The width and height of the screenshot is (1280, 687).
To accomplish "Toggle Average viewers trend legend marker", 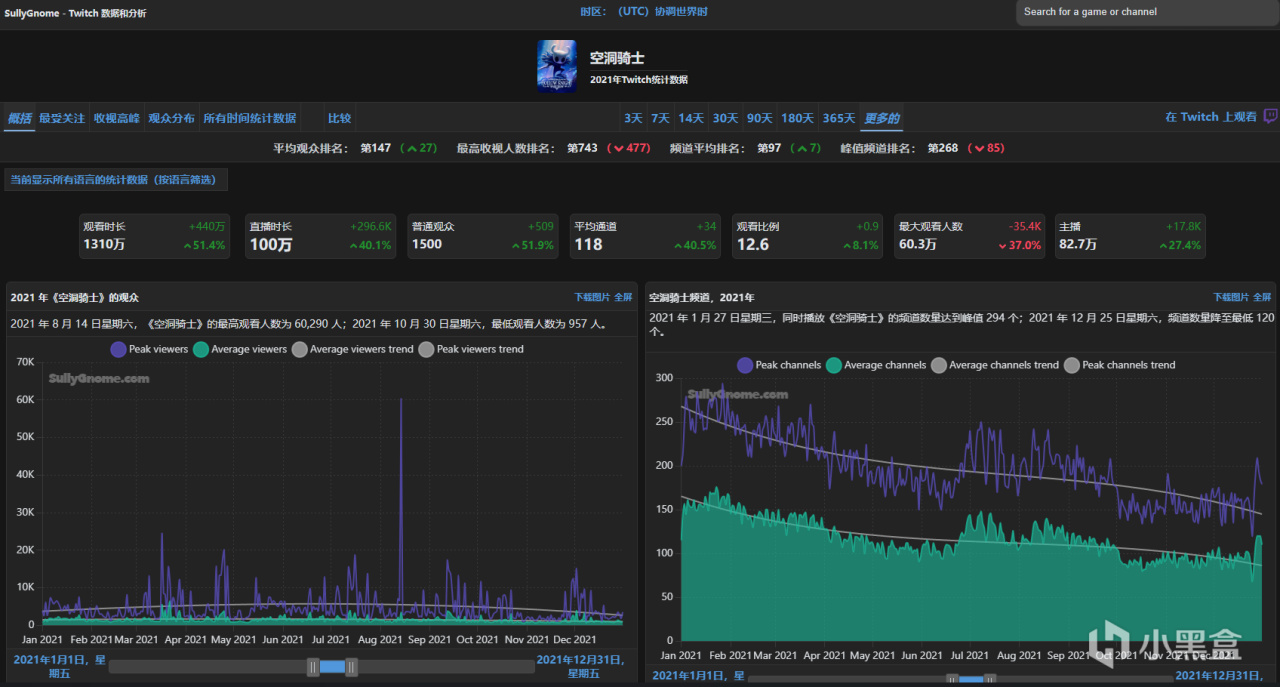I will click(300, 349).
